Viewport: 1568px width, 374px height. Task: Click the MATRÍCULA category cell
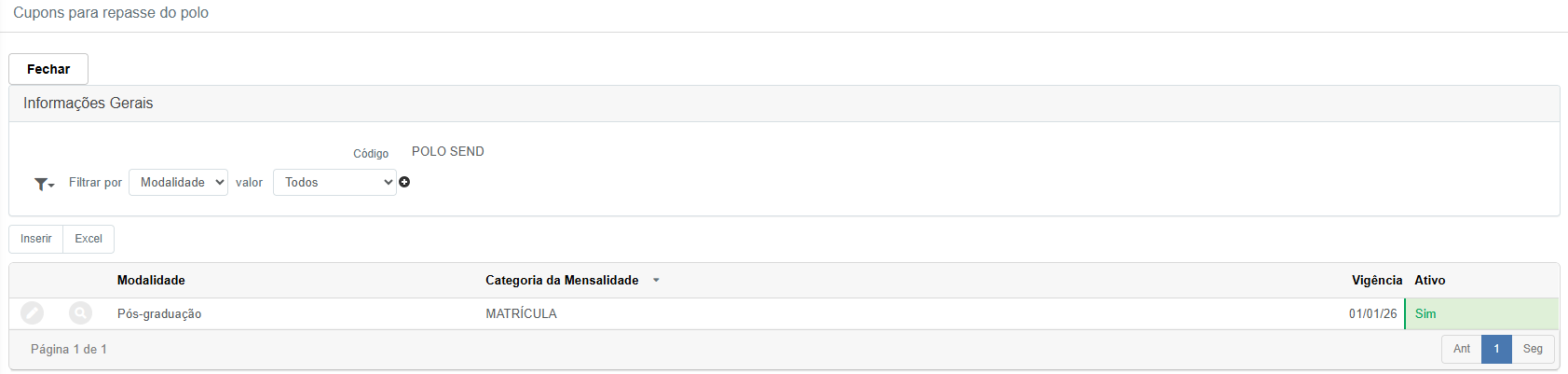pos(521,313)
